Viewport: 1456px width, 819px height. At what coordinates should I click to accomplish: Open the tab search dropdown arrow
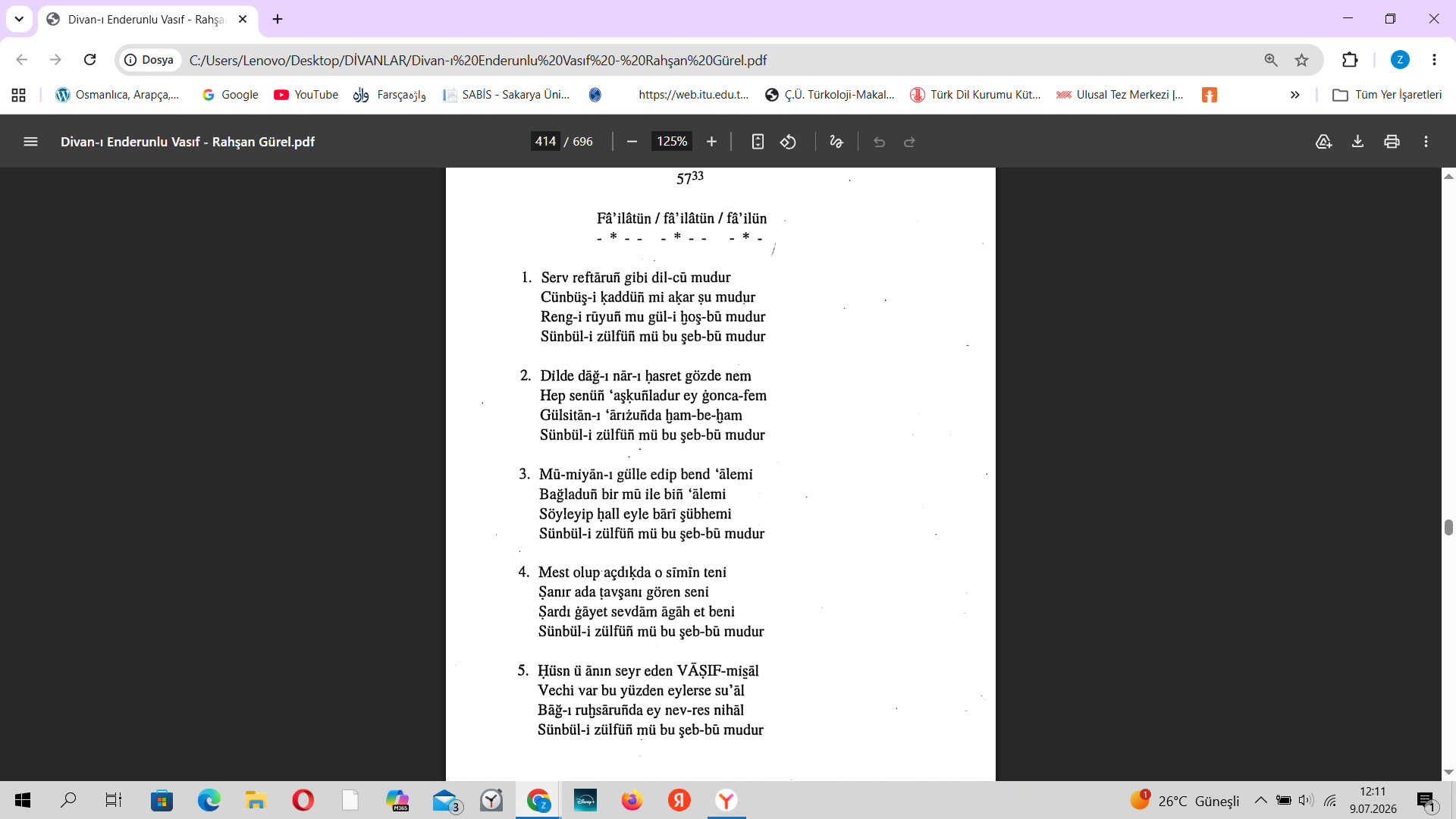pyautogui.click(x=19, y=19)
